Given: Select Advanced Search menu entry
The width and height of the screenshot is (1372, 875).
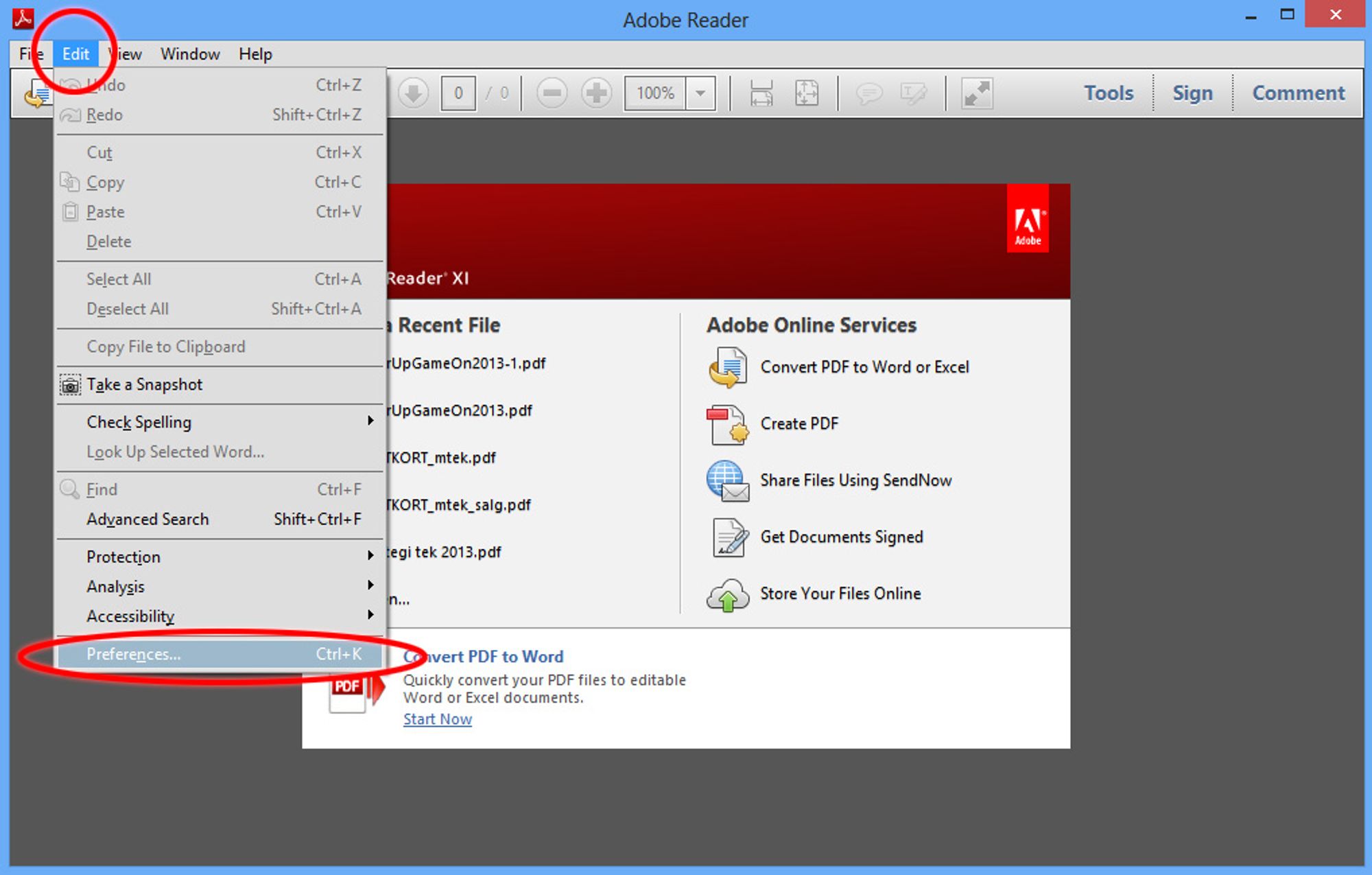Looking at the screenshot, I should [x=220, y=520].
